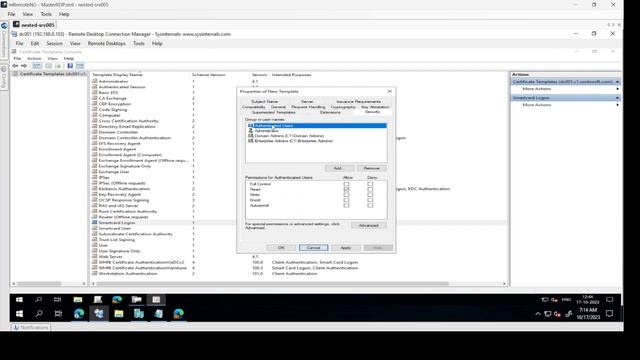The height and width of the screenshot is (360, 640).
Task: Open File Explorer on the outer taskbar
Action: 119,313
